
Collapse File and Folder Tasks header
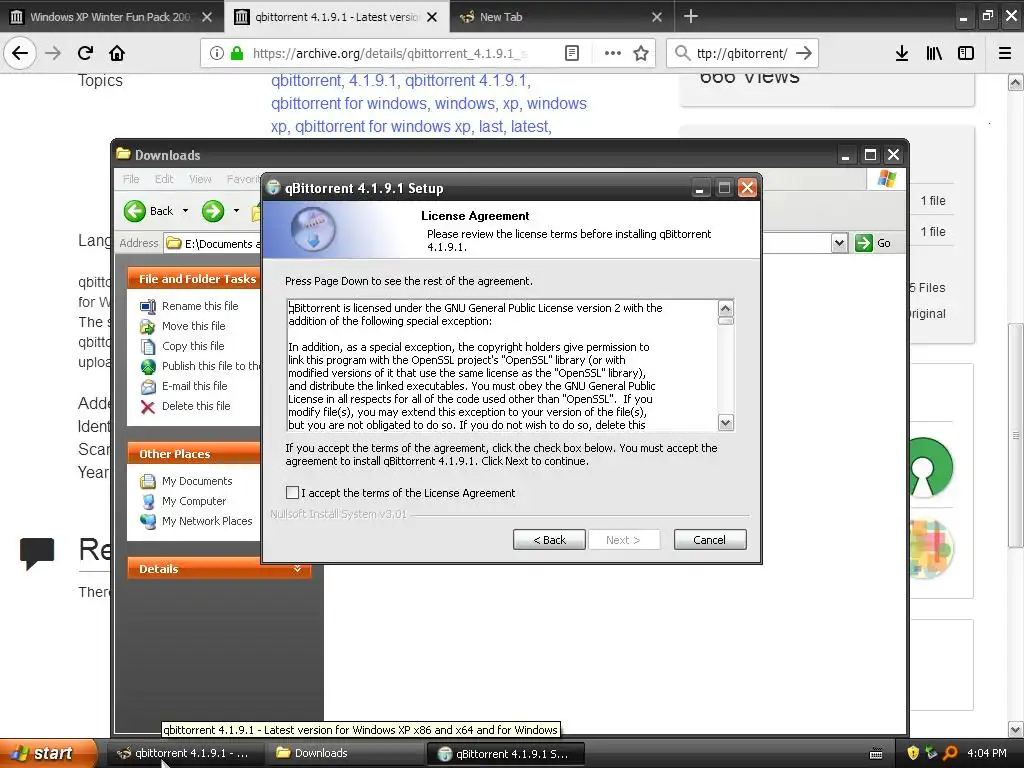coord(195,279)
